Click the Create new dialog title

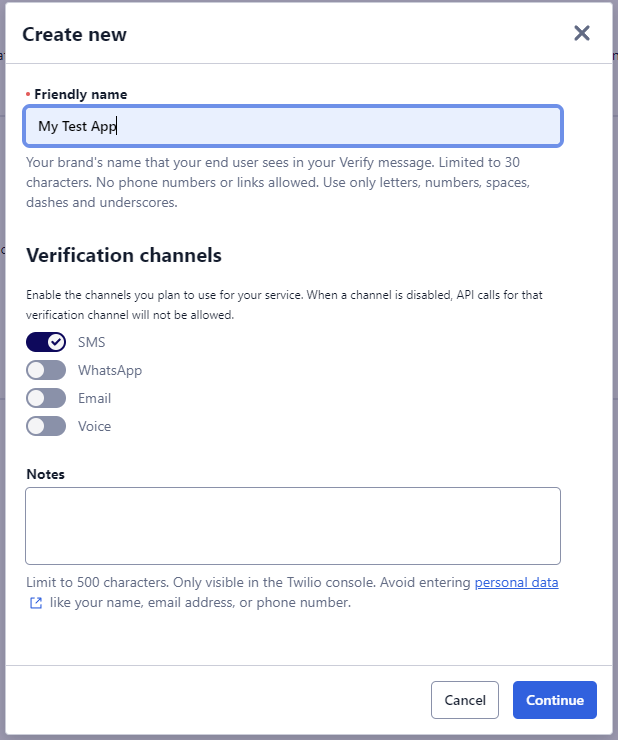click(x=75, y=34)
